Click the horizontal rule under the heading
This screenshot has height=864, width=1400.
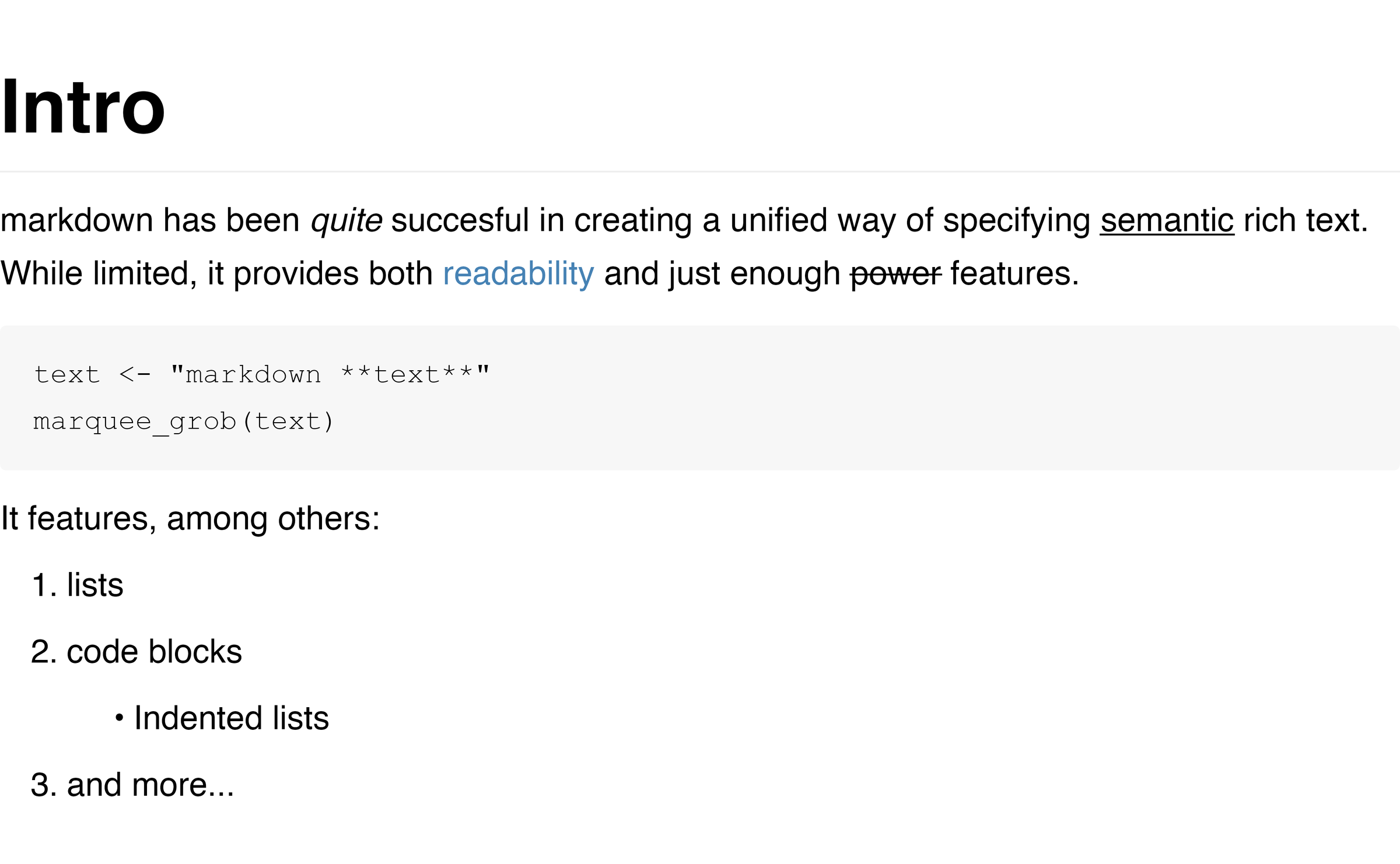point(700,171)
